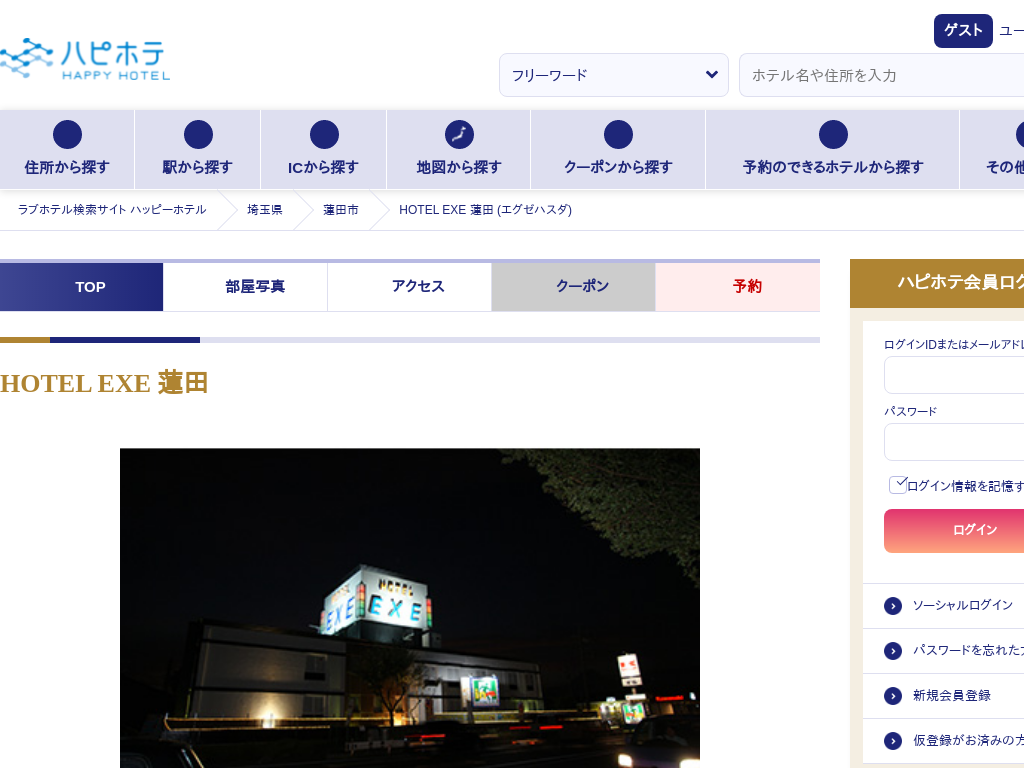This screenshot has width=1024, height=768.
Task: Click the HOTEL EXE 蓮田 (エグゼハスダ) breadcrumb text
Action: tap(485, 210)
